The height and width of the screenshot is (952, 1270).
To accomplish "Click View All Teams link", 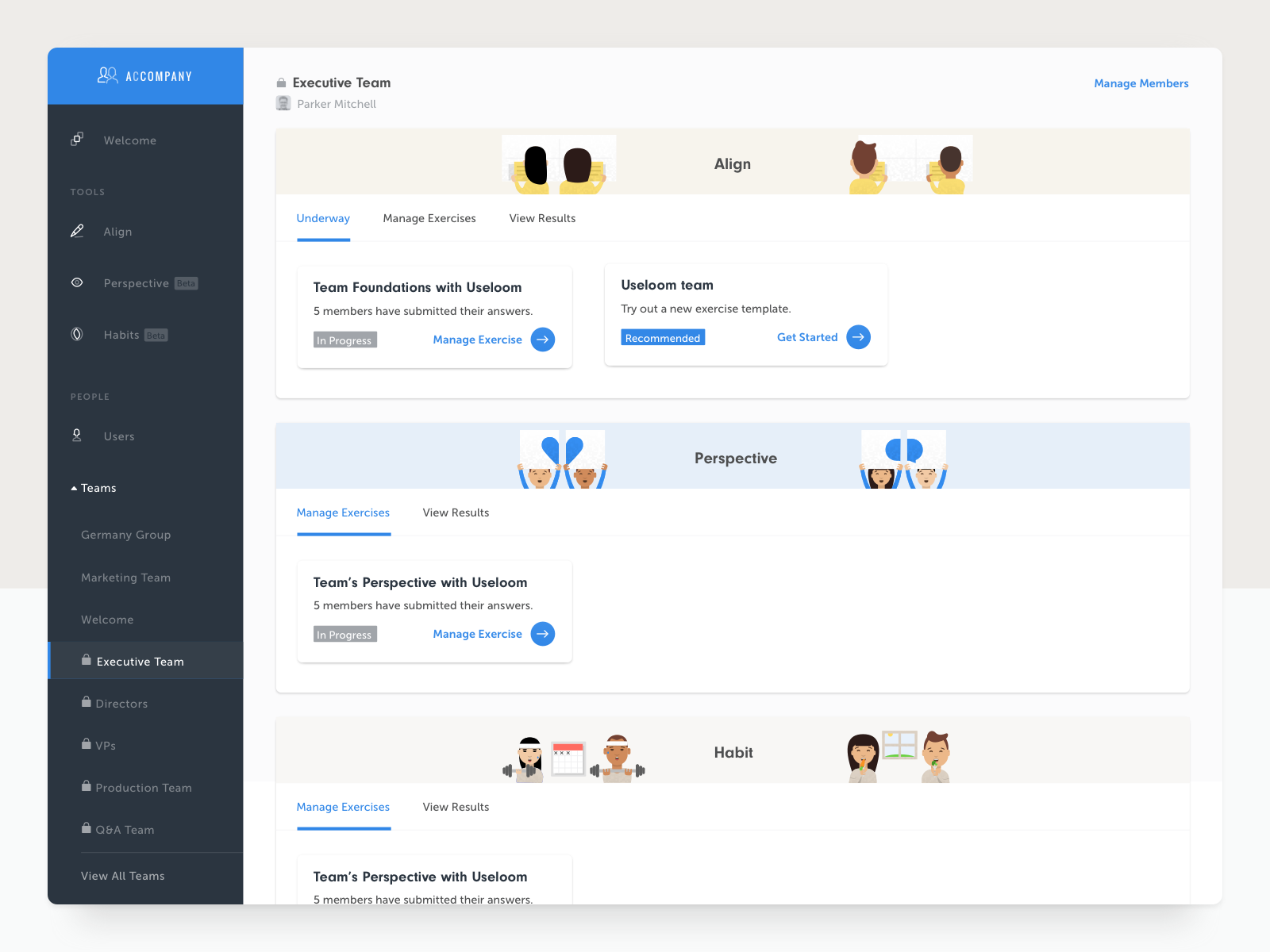I will click(123, 876).
